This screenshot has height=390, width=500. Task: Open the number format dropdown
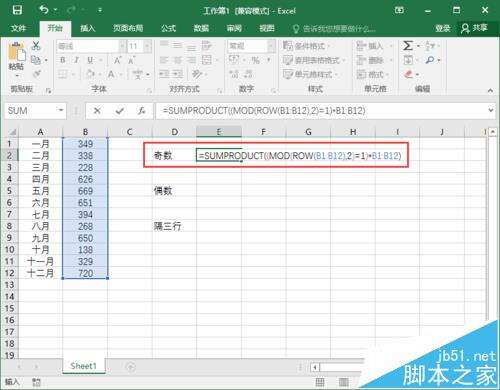272,46
